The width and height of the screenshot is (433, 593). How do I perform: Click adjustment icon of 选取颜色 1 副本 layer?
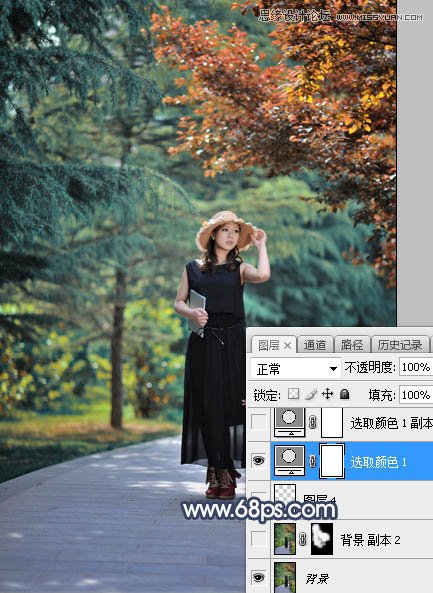pyautogui.click(x=289, y=422)
